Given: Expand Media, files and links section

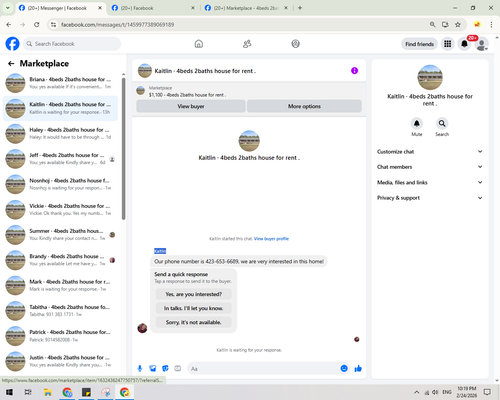Looking at the screenshot, I should click(430, 182).
